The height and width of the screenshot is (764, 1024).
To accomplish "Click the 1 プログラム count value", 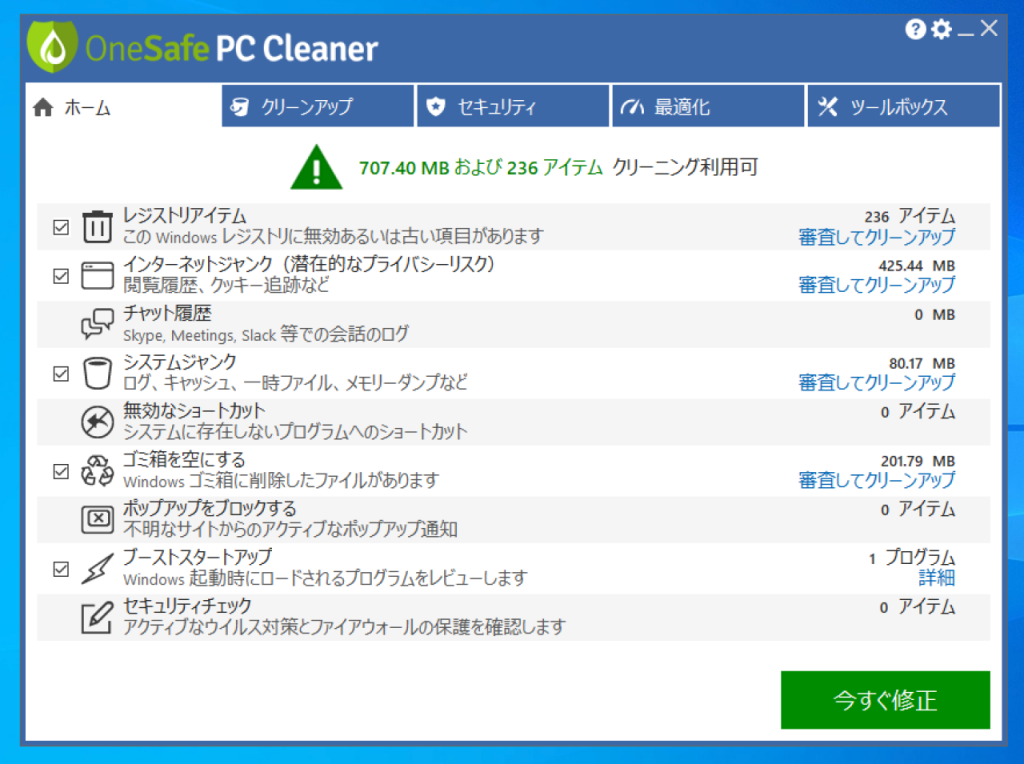I will (912, 558).
